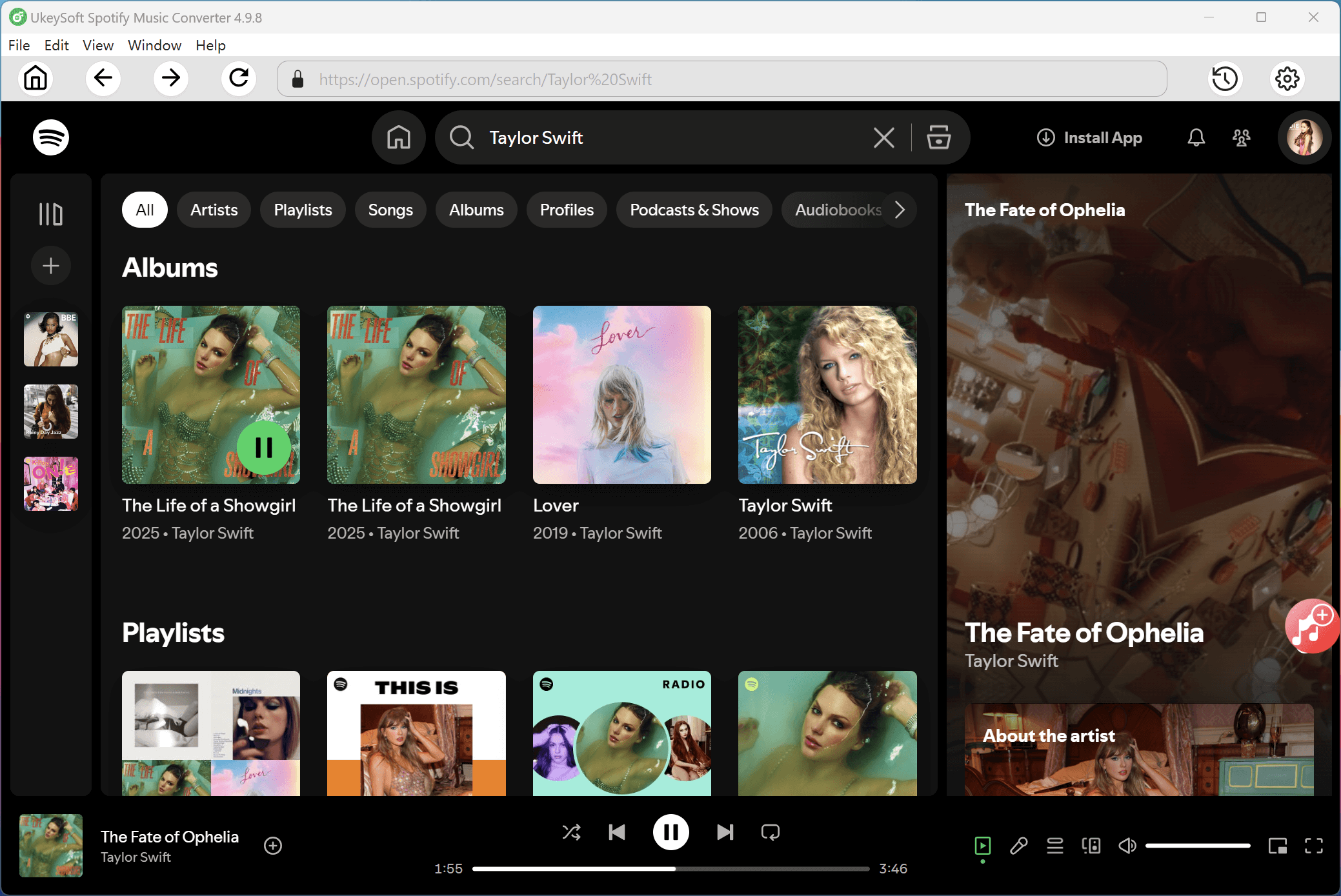Pause the current track
Screen dimensions: 1341x896
click(x=670, y=832)
